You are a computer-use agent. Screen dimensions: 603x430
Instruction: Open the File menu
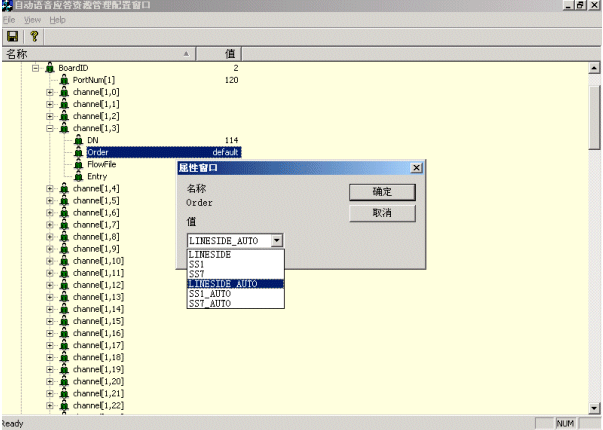click(x=8, y=20)
